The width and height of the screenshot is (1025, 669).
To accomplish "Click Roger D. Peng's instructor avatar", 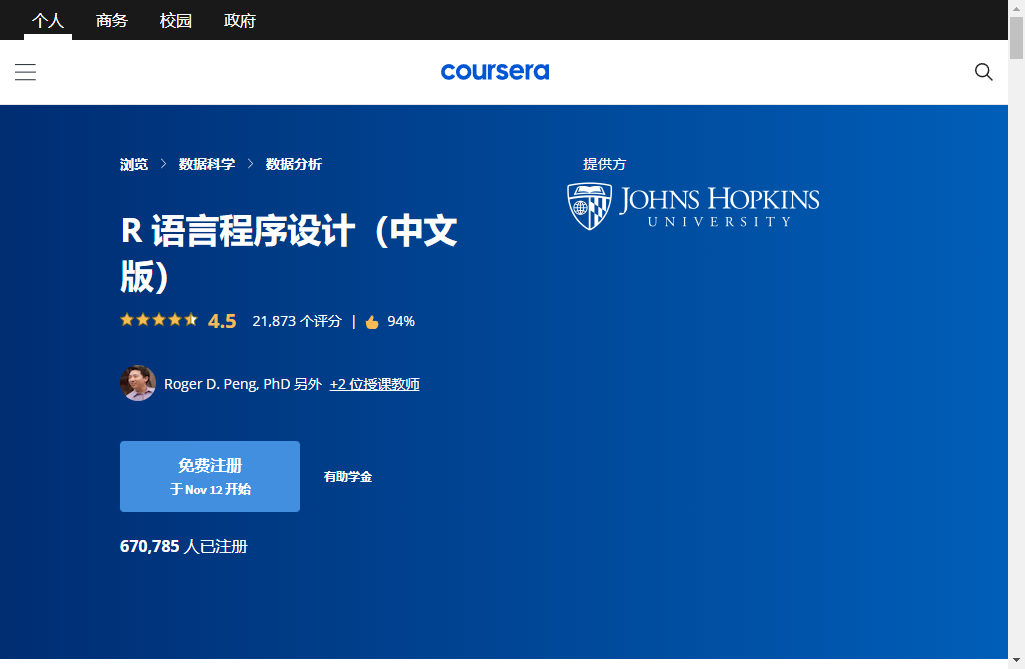I will coord(138,384).
